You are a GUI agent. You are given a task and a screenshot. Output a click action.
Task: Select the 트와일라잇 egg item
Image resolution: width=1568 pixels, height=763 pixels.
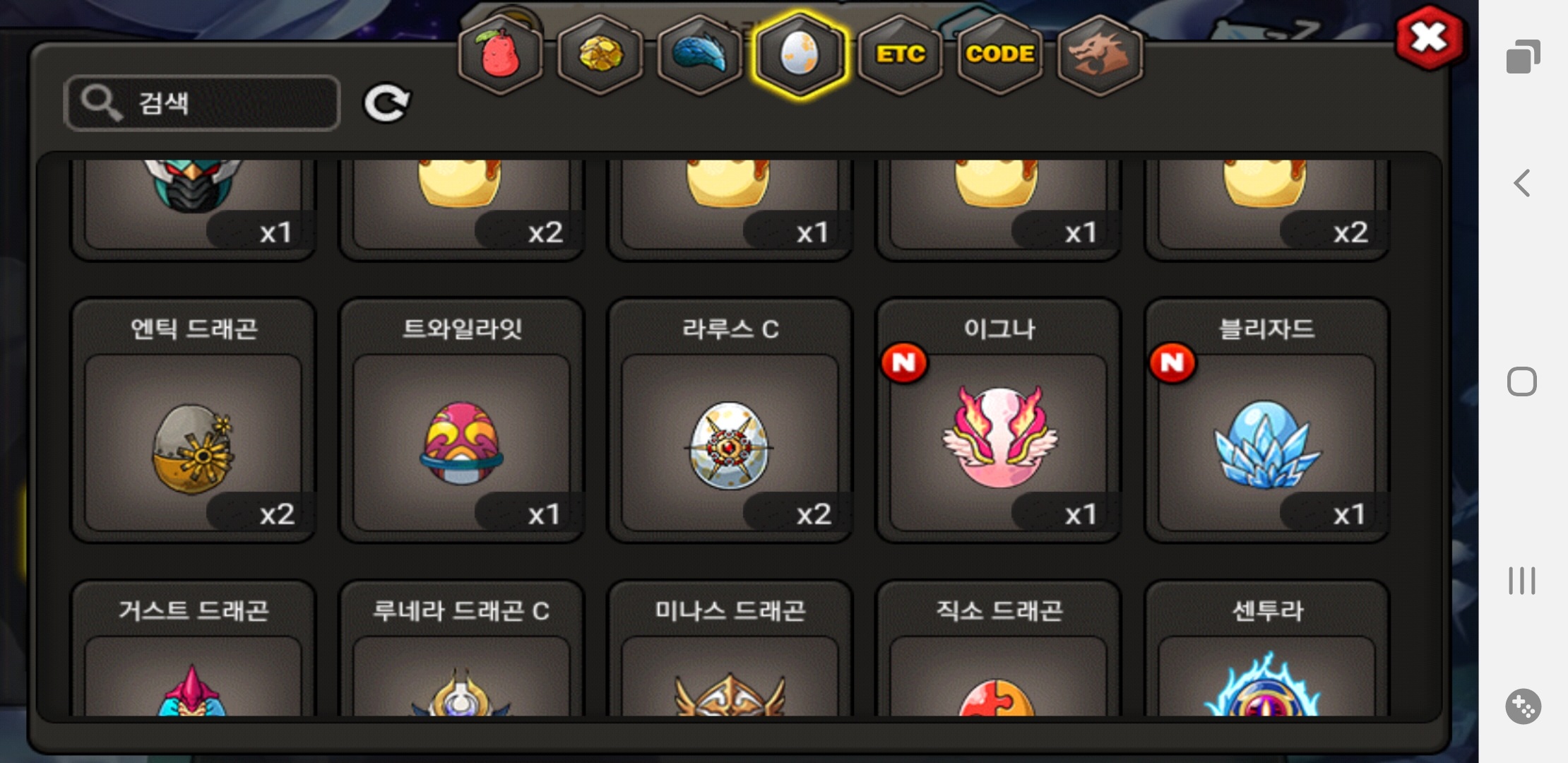461,420
